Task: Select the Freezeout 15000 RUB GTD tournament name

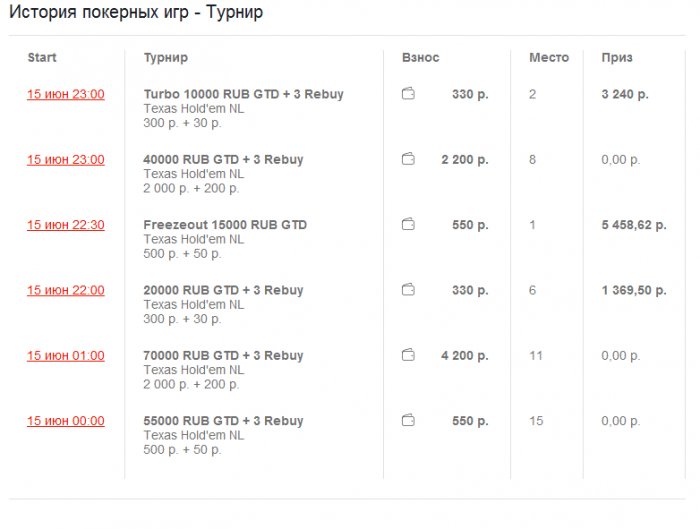Action: pyautogui.click(x=225, y=225)
